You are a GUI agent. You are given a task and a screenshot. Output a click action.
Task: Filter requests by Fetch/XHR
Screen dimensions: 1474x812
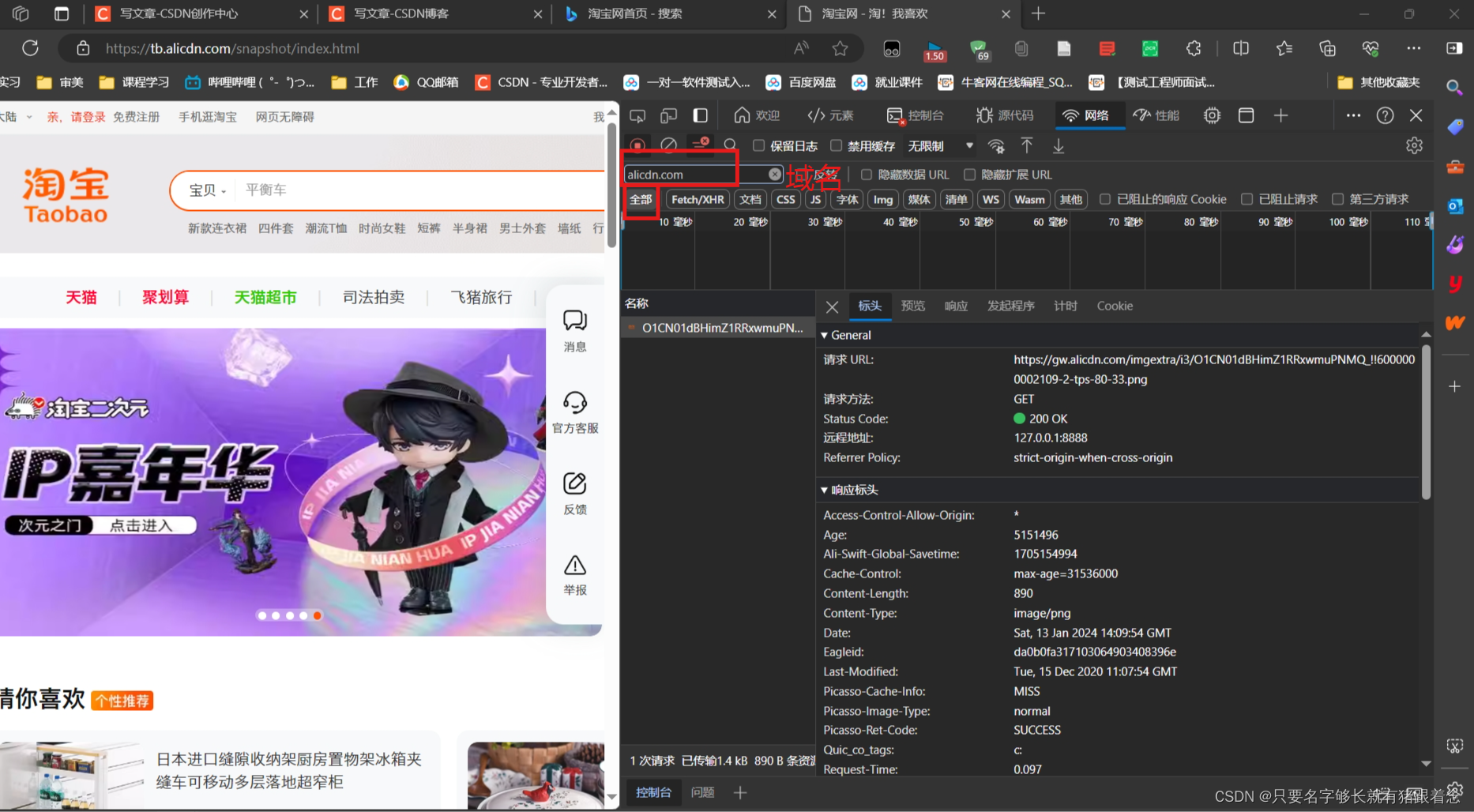(698, 199)
